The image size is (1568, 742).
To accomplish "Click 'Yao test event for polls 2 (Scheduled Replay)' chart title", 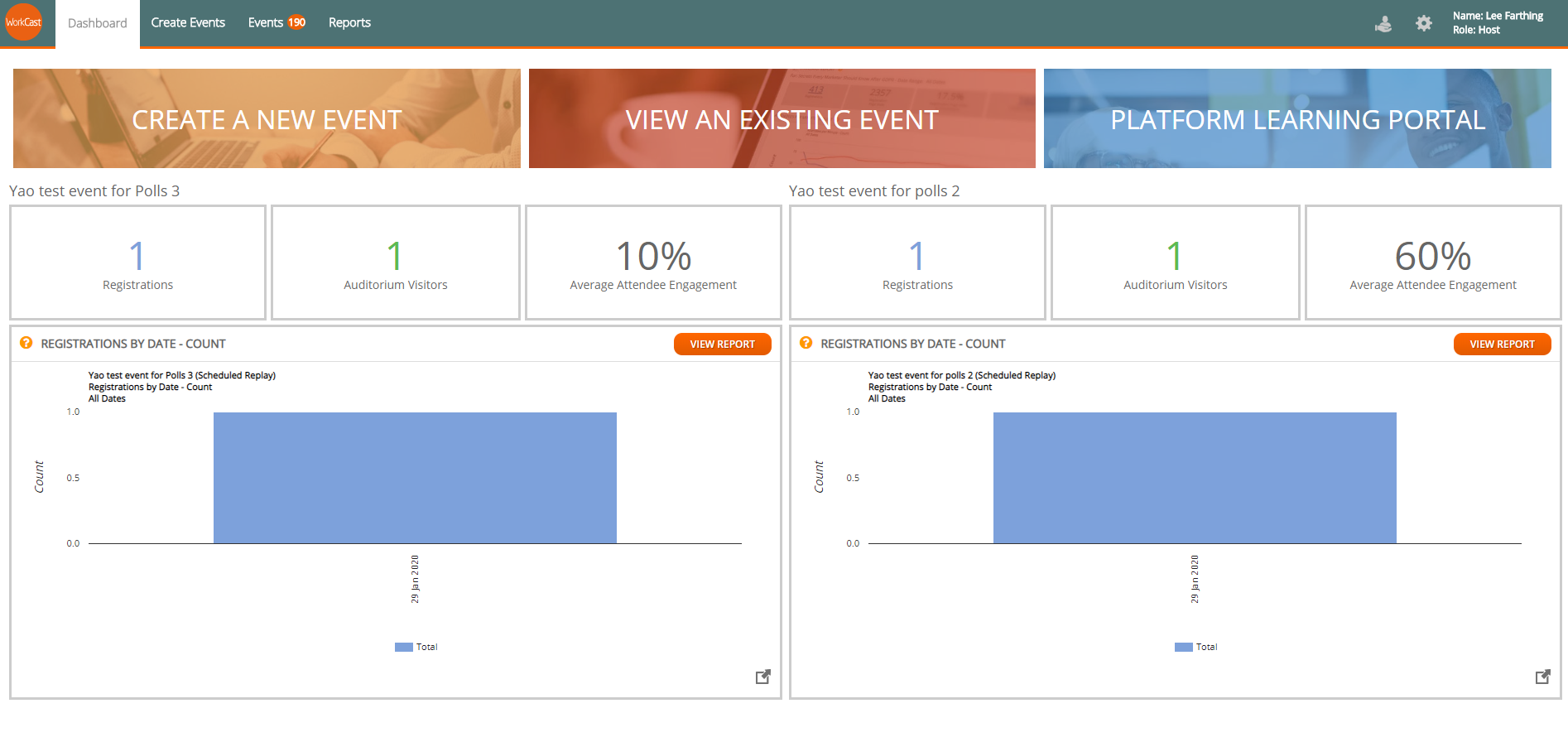I will pyautogui.click(x=962, y=375).
